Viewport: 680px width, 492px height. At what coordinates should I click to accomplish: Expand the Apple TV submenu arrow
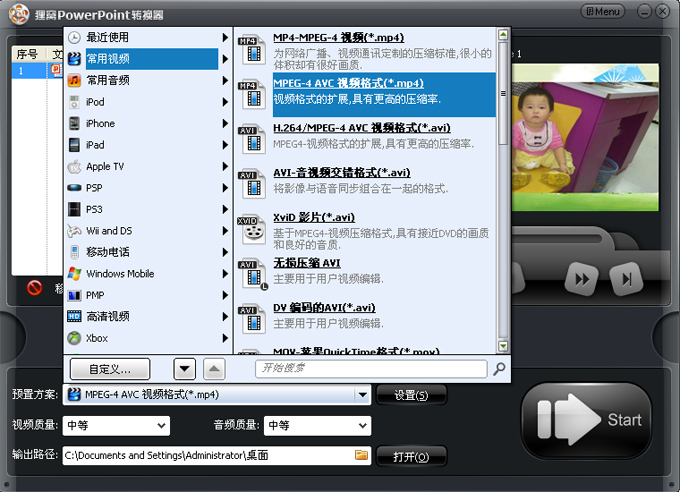click(225, 166)
